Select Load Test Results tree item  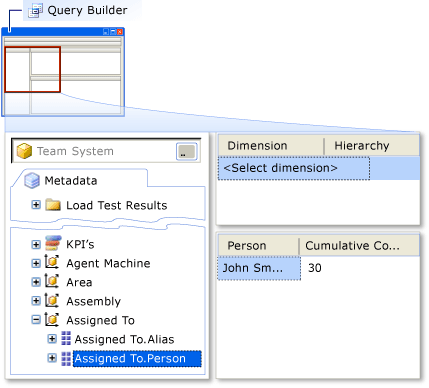pyautogui.click(x=116, y=205)
